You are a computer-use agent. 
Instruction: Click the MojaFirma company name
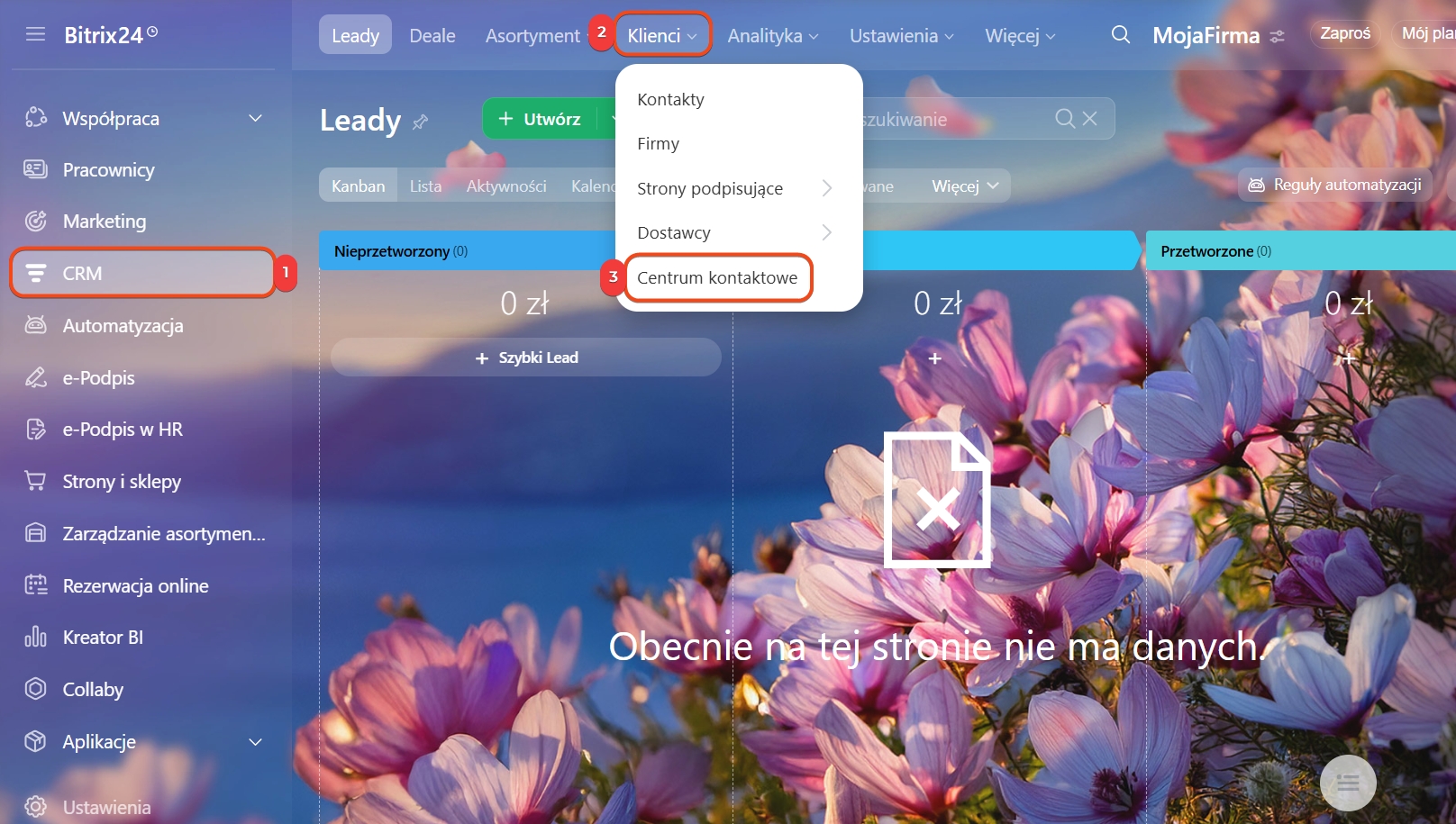[x=1206, y=36]
